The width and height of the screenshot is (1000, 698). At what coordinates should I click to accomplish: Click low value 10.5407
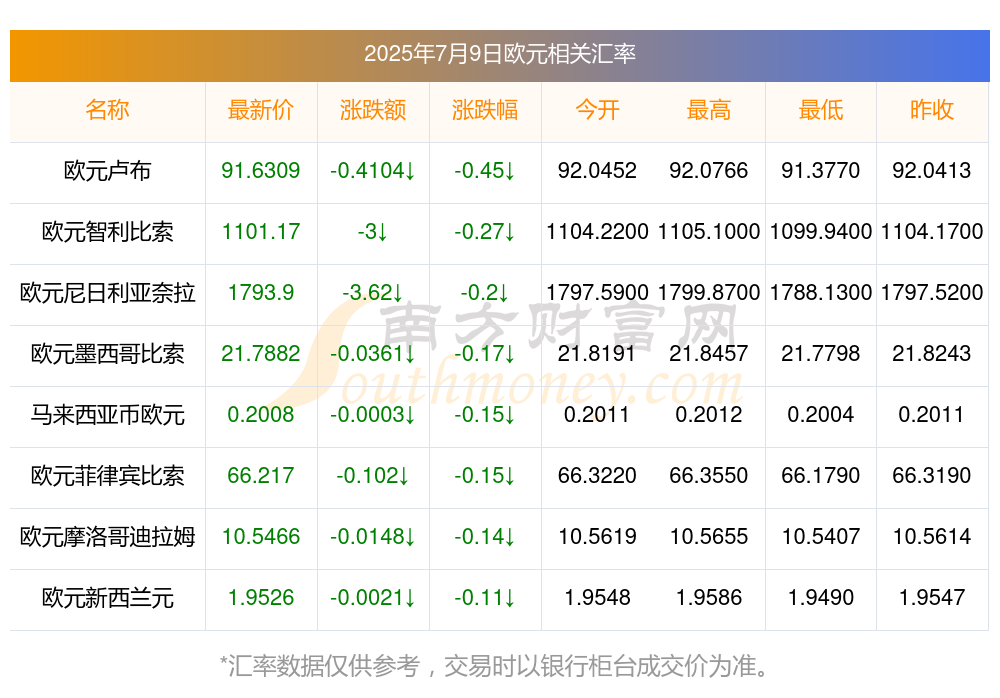click(821, 537)
